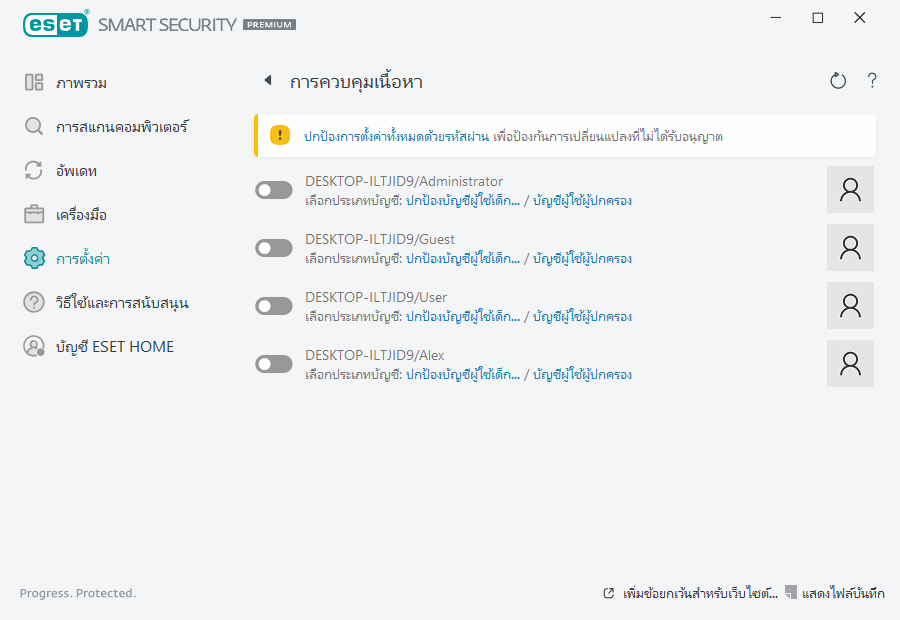The width and height of the screenshot is (900, 620).
Task: Click the ESET logo in title bar
Action: coord(56,23)
